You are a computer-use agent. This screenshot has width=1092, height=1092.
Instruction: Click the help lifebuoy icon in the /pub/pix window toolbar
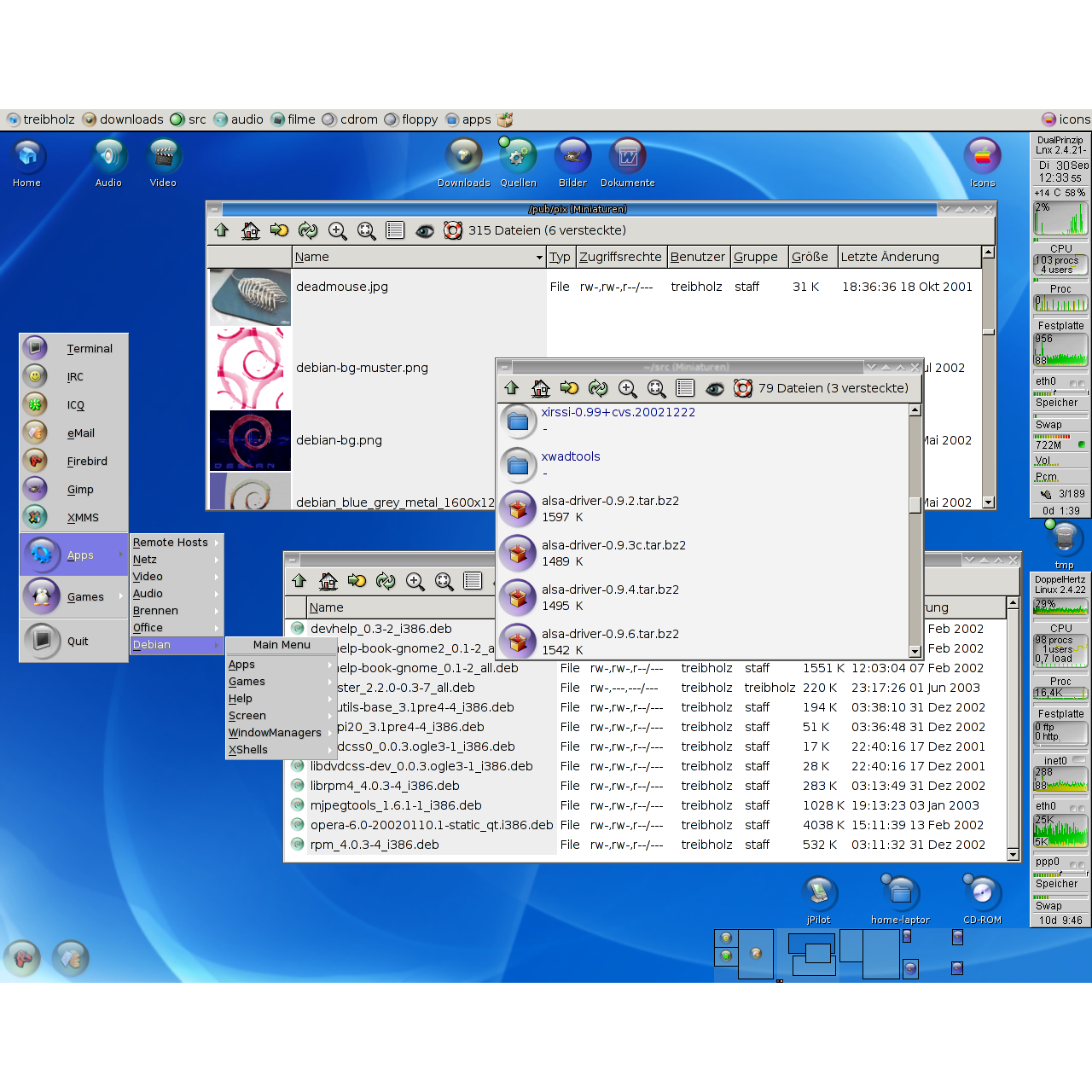click(453, 230)
